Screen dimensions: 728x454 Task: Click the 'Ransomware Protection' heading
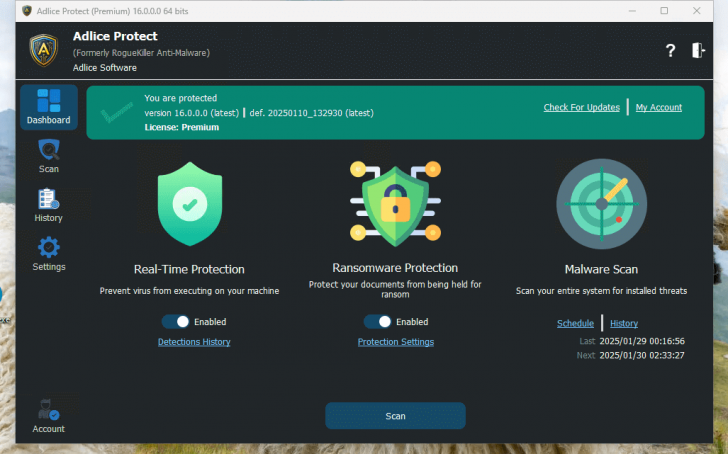[x=395, y=268]
